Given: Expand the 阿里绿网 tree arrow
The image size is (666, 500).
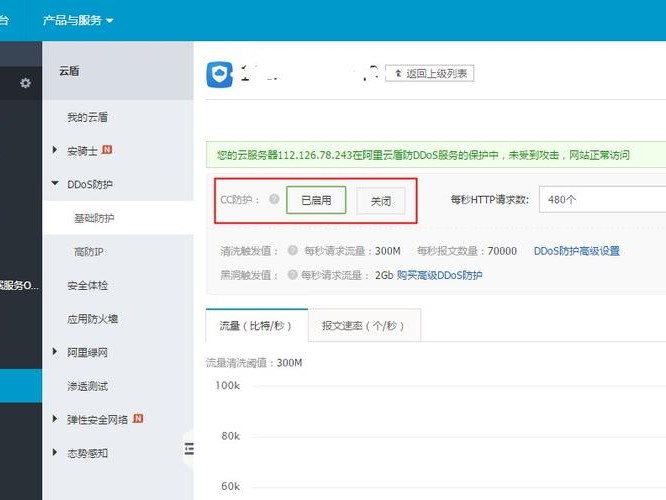Looking at the screenshot, I should (x=55, y=351).
